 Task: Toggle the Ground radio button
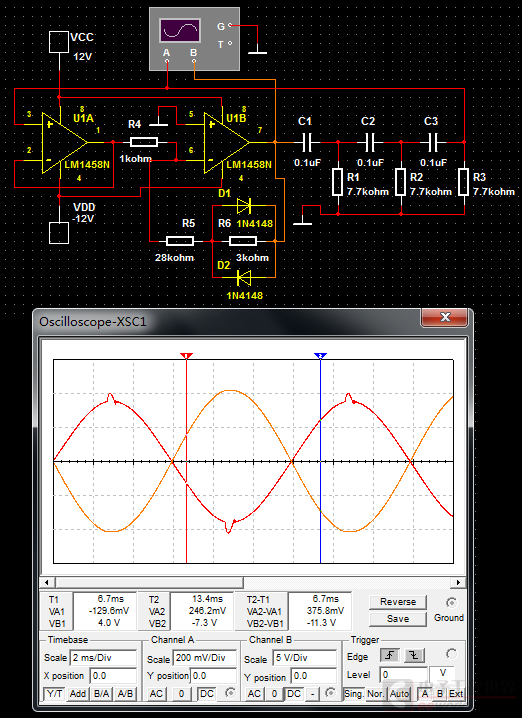[451, 602]
